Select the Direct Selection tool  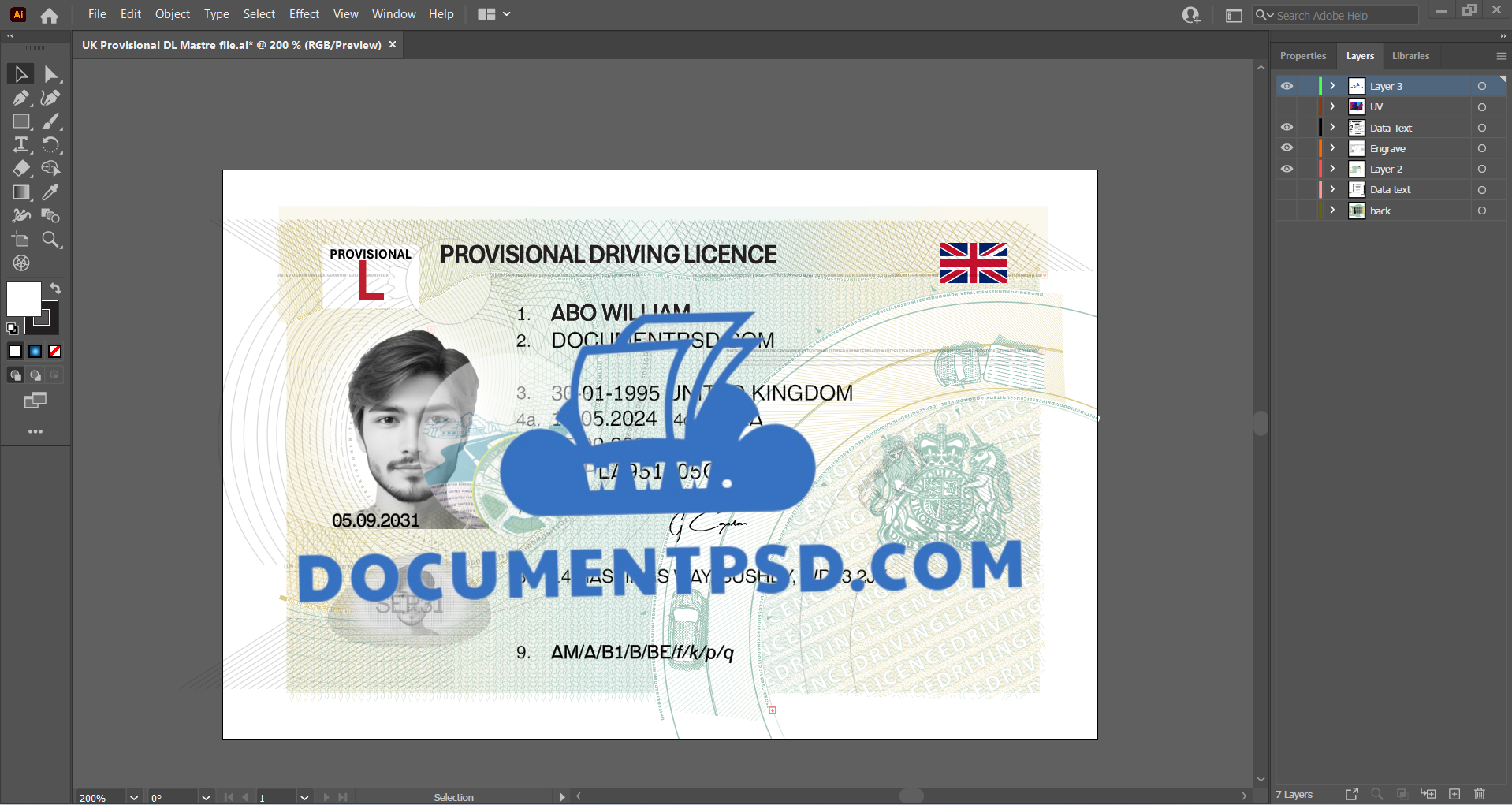(x=51, y=74)
